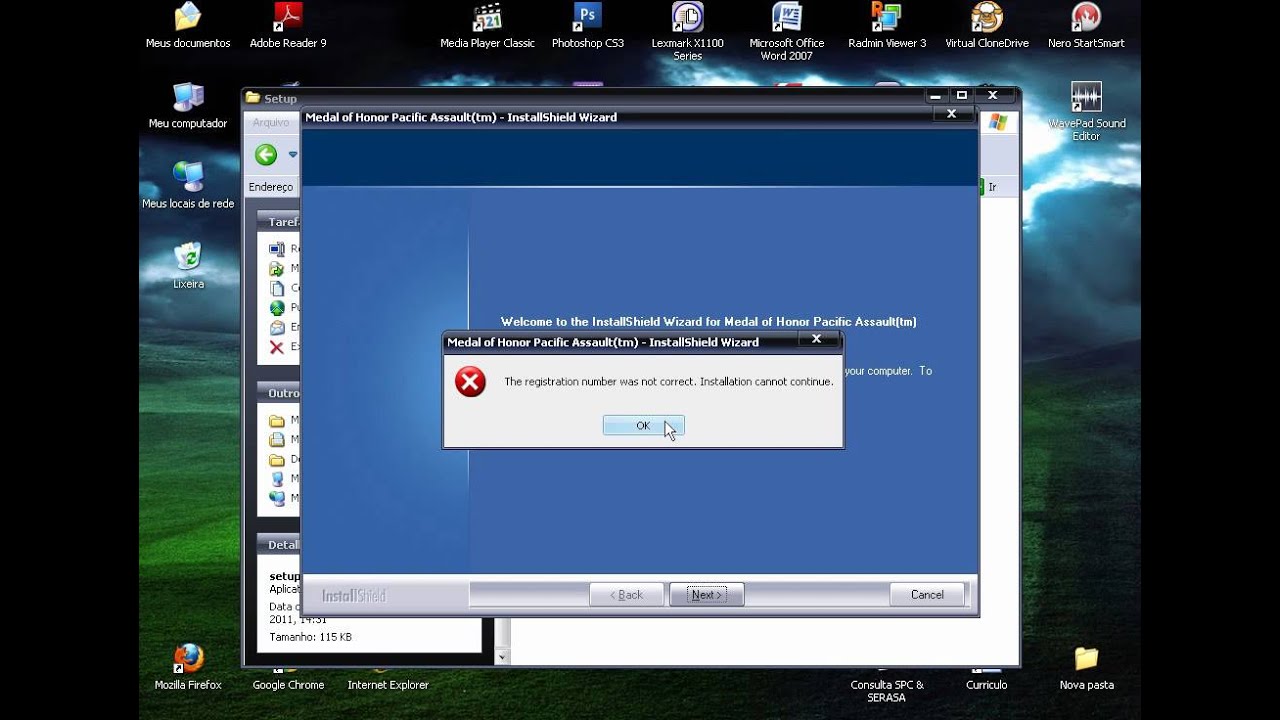Viewport: 1280px width, 720px height.
Task: Maximize the Setup explorer window
Action: [x=962, y=96]
